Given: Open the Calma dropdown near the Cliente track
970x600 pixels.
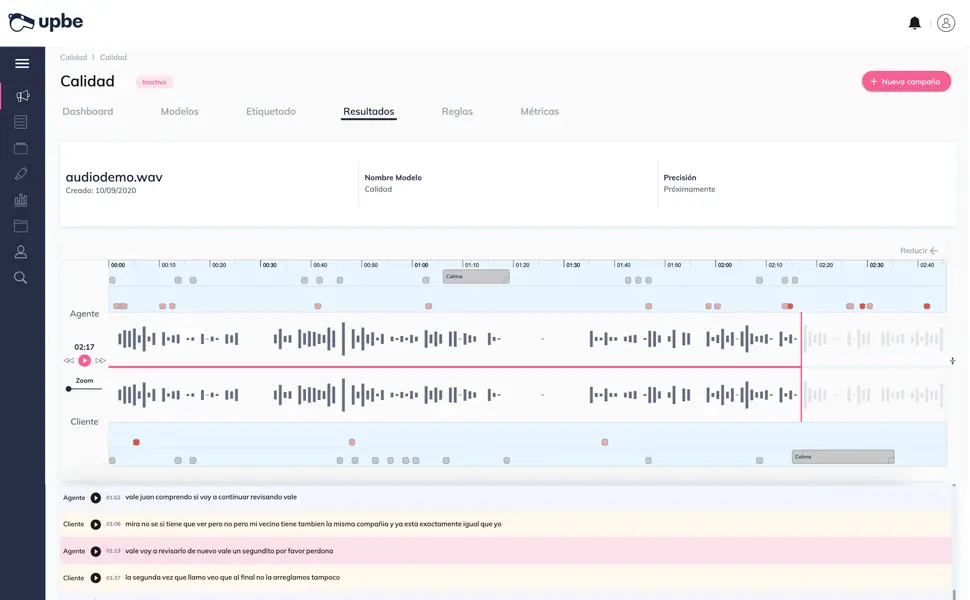Looking at the screenshot, I should point(842,456).
